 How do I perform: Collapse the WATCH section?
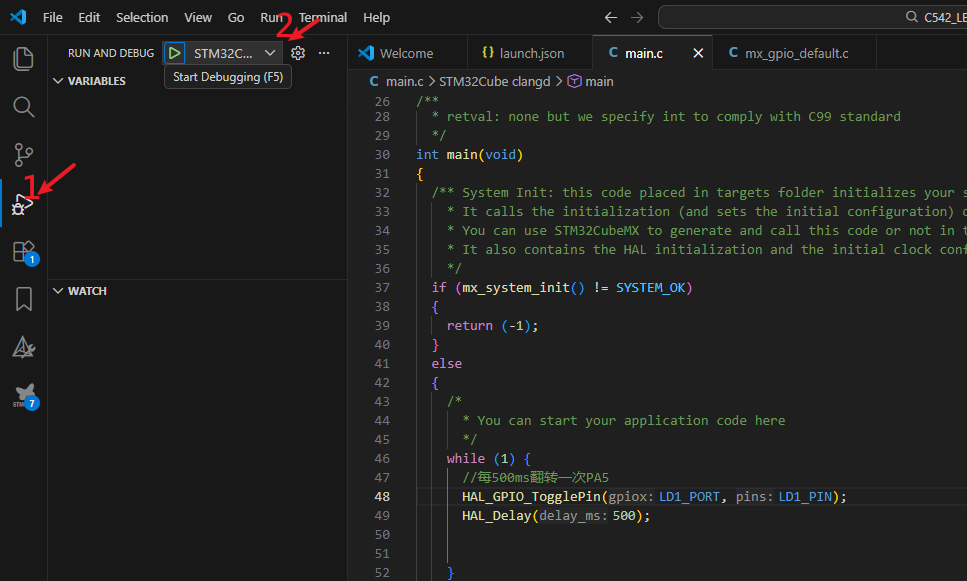pyautogui.click(x=80, y=290)
